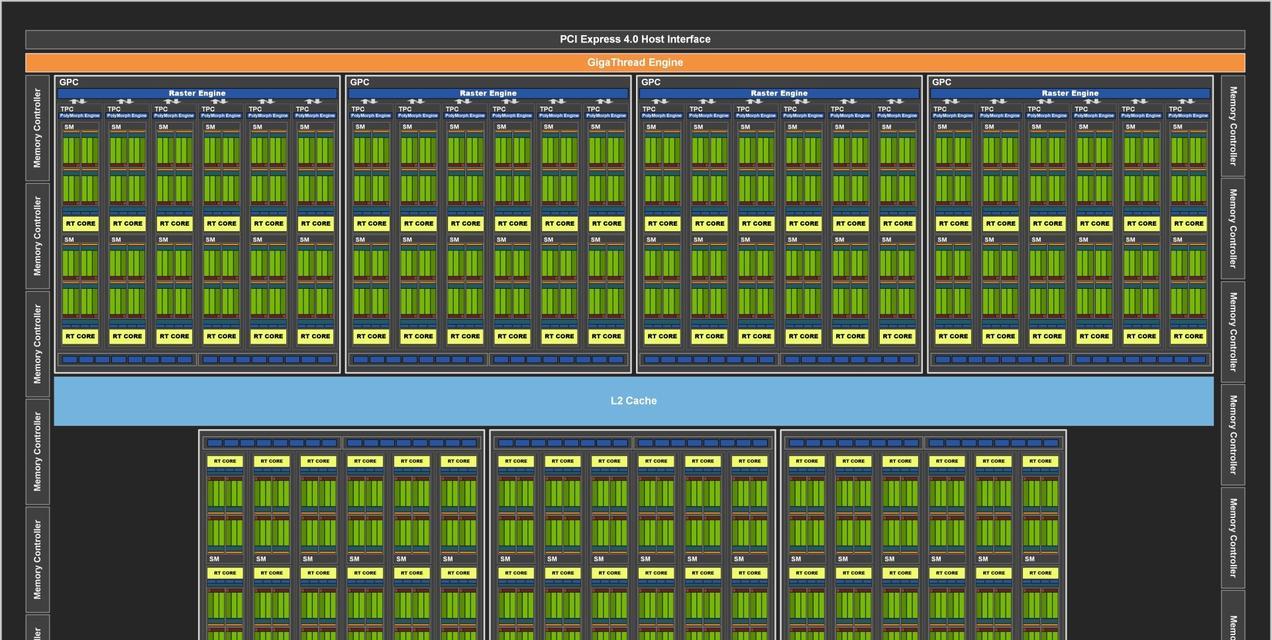Click the Raster Engine bar in the fourth GPC
The image size is (1272, 640).
click(1070, 93)
